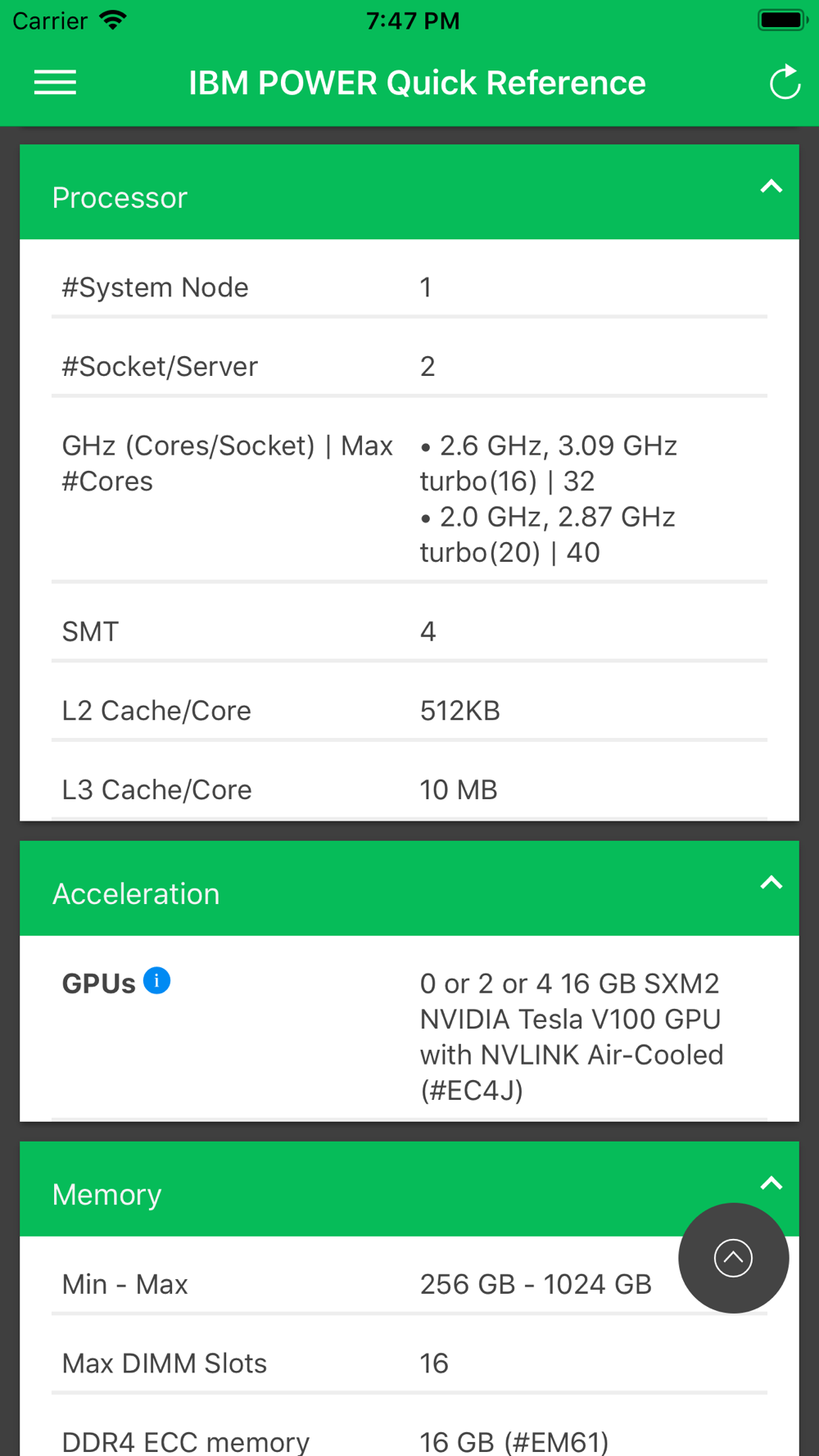Collapse the Processor section chevron
This screenshot has height=1456, width=819.
pos(771,188)
